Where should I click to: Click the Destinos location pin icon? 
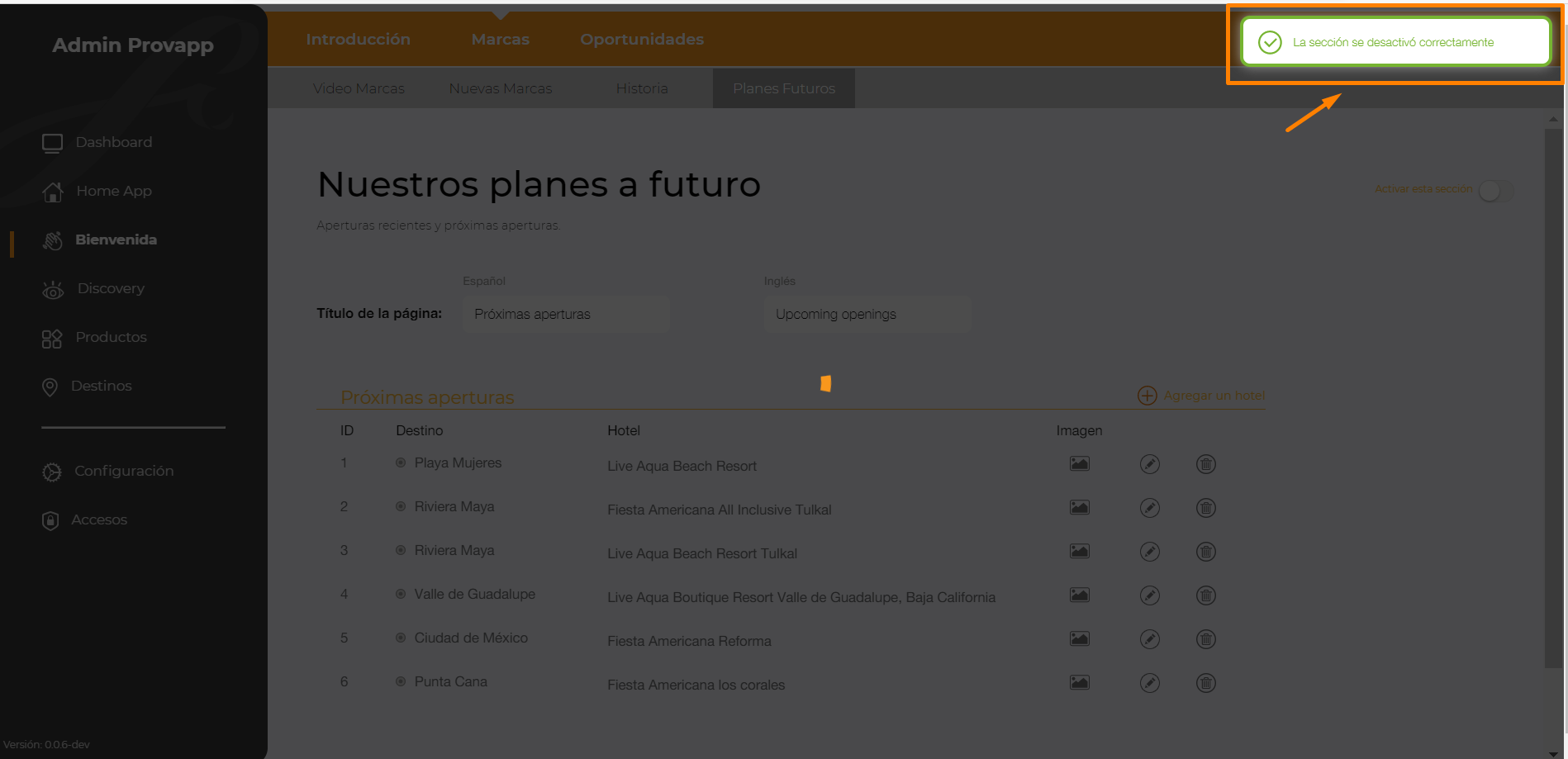(50, 387)
